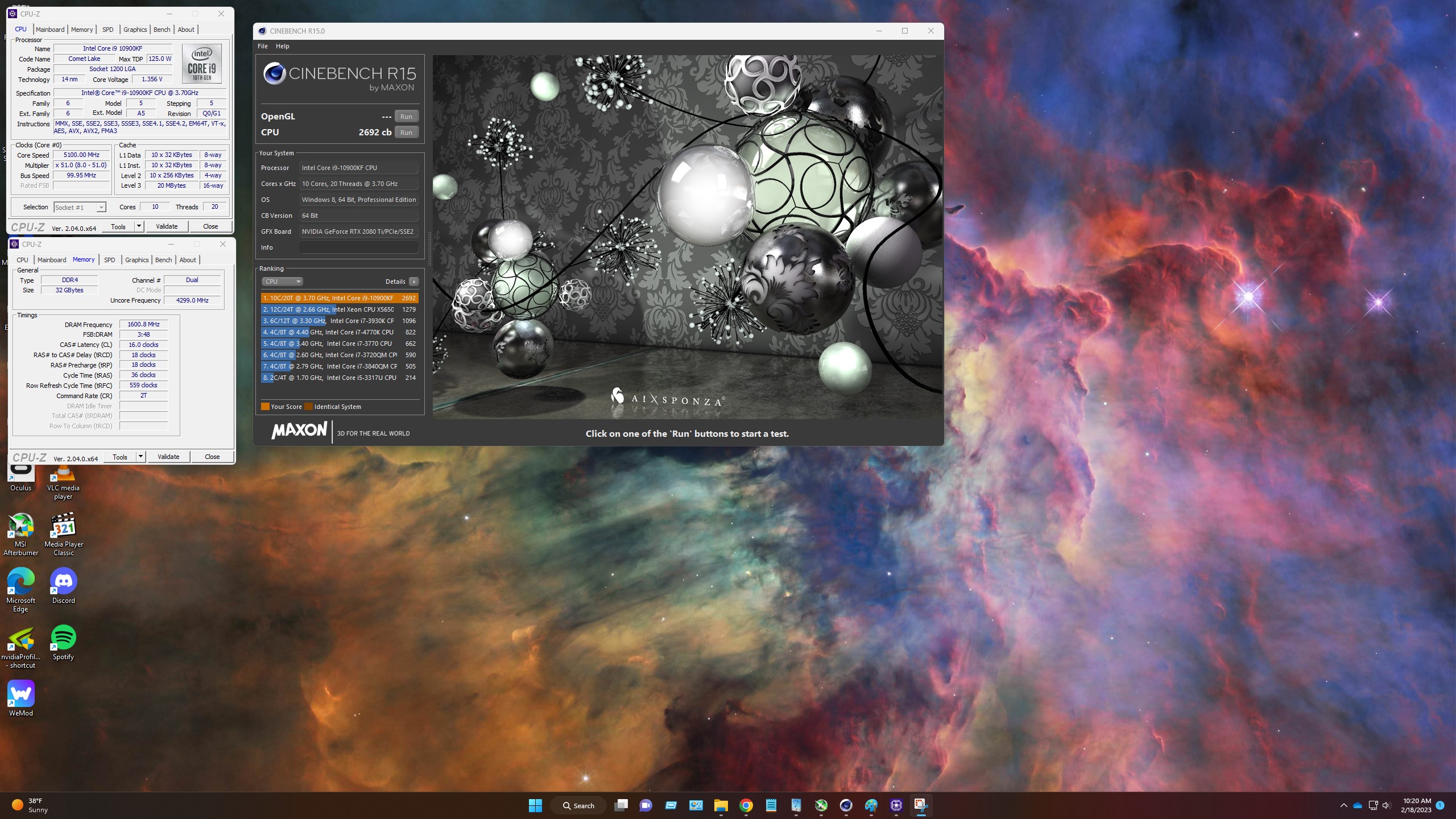Open weather widget showing 38°F Sunny

pos(30,805)
